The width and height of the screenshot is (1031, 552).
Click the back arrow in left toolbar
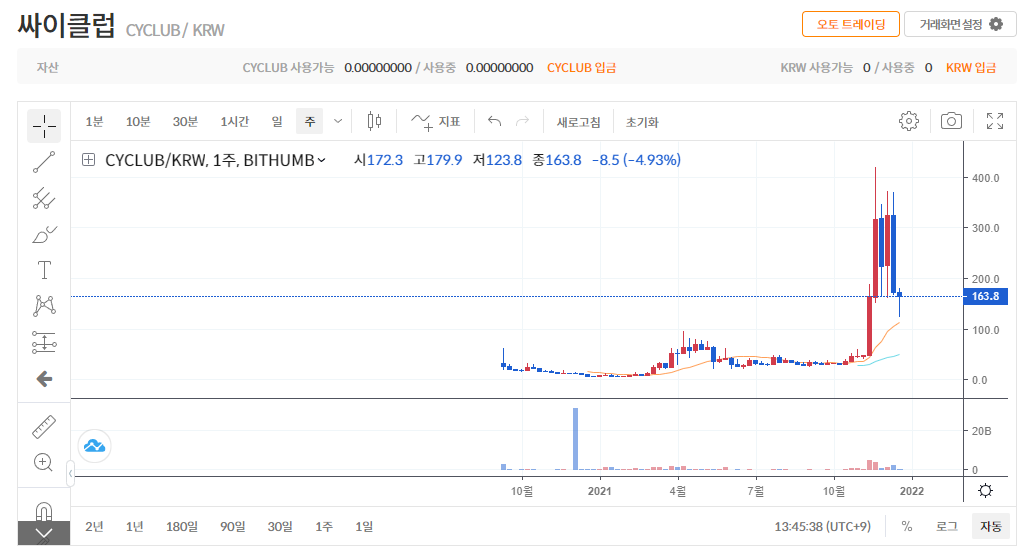pyautogui.click(x=44, y=379)
